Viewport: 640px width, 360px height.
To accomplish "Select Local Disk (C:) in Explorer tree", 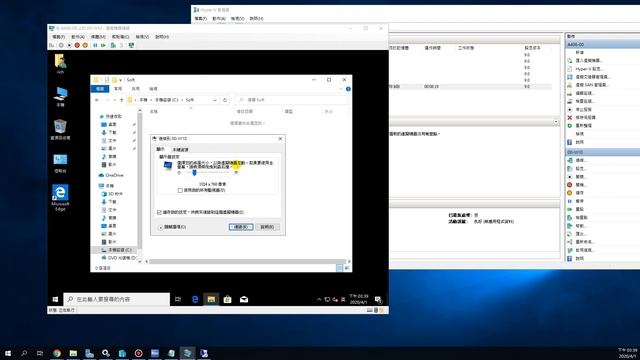I will click(x=117, y=250).
